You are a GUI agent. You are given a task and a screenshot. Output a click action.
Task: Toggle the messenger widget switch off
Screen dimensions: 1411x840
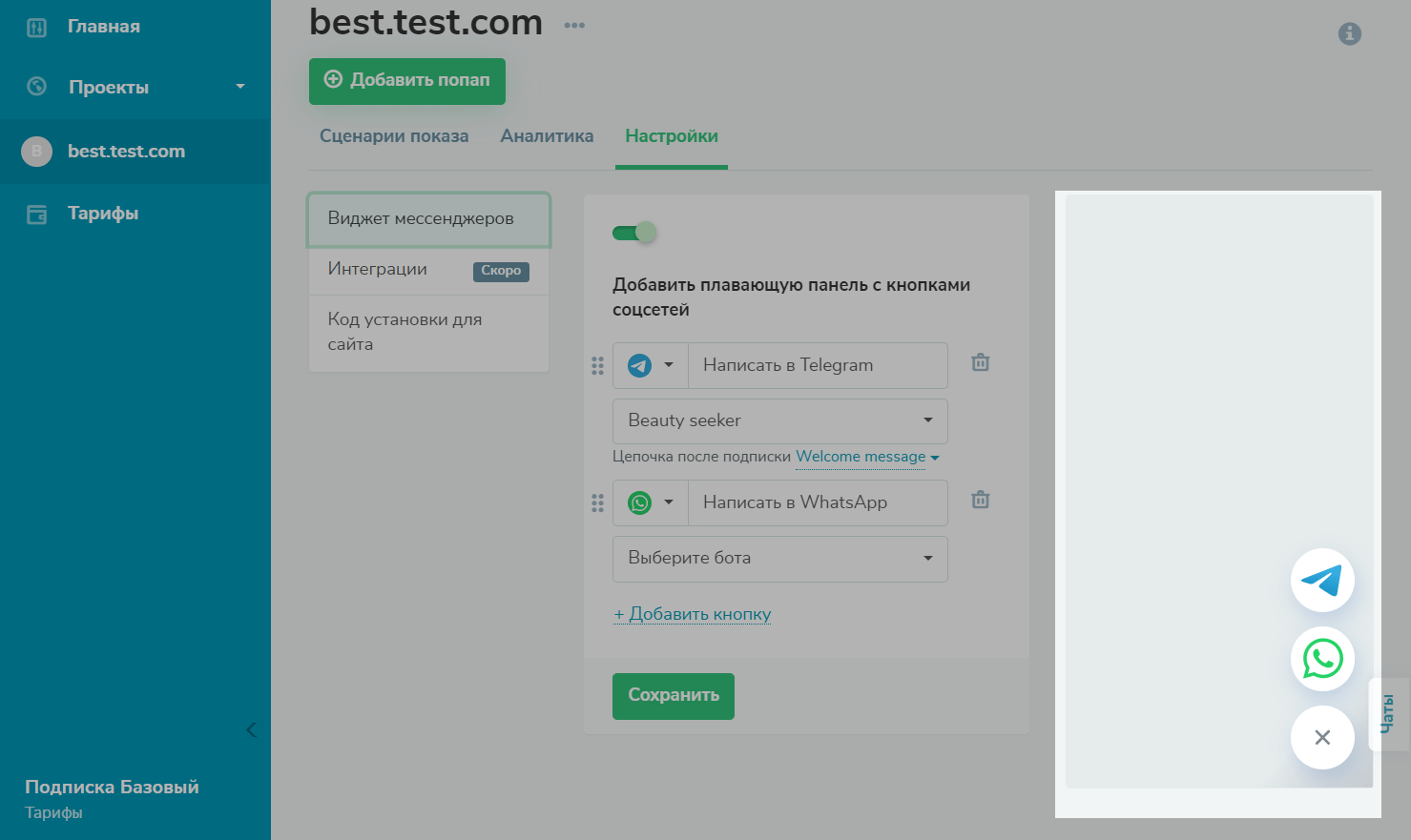click(x=634, y=233)
